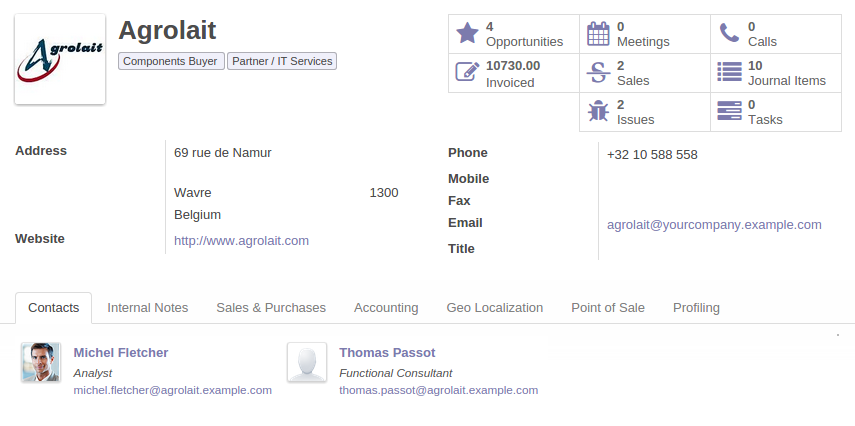855x426 pixels.
Task: Click the agrolait@yourcompany.example.com email link
Action: 714,225
